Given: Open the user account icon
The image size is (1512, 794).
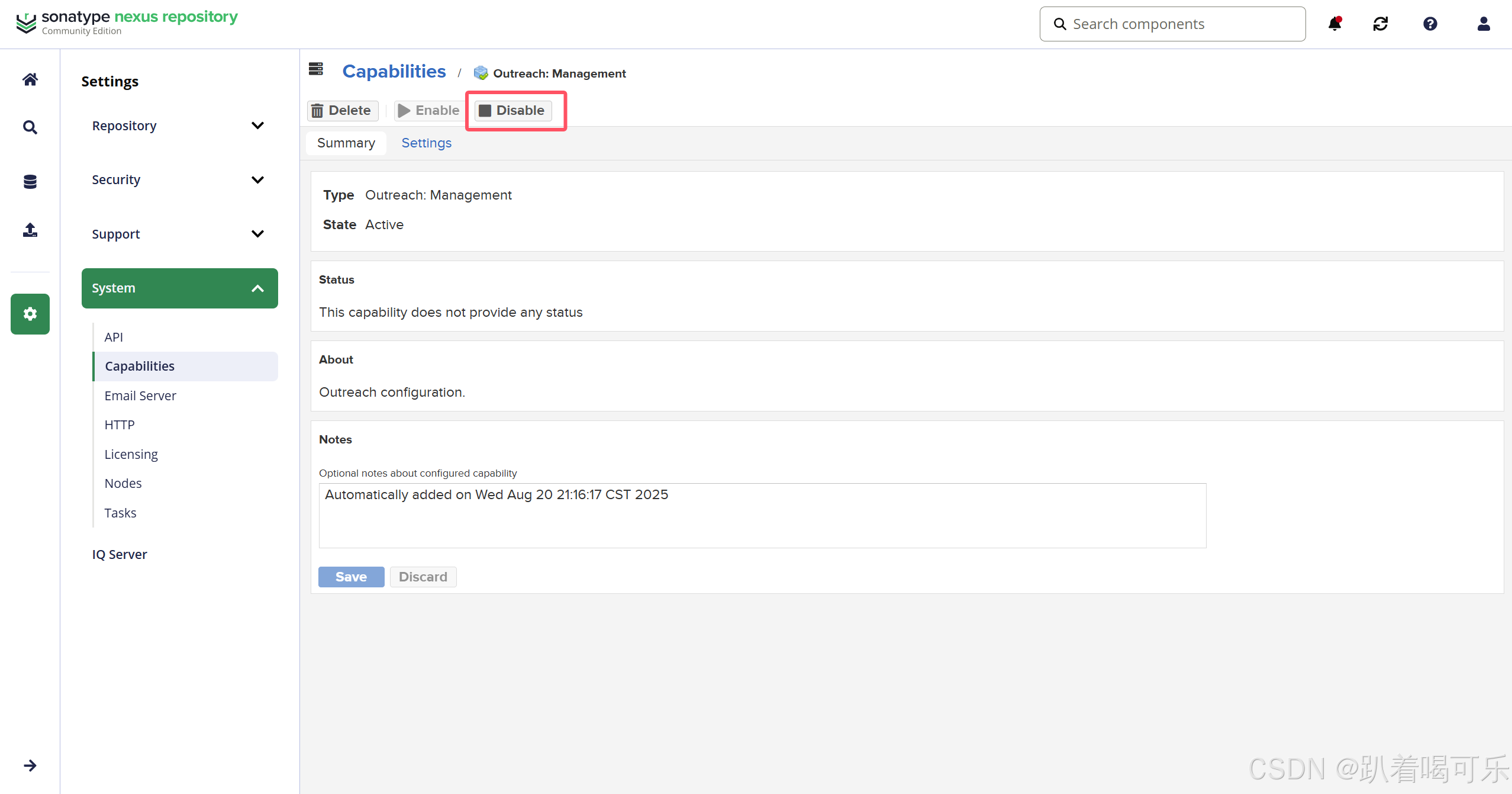Looking at the screenshot, I should pyautogui.click(x=1484, y=24).
